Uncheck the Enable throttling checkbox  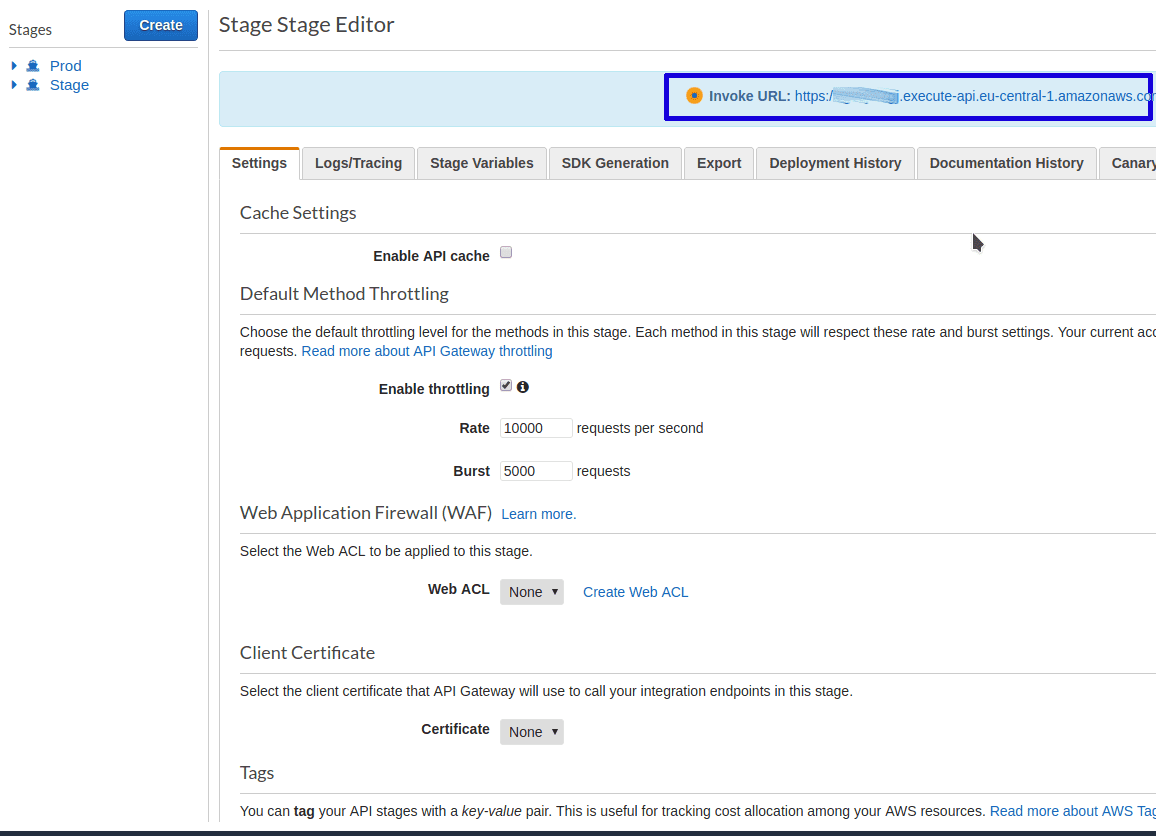pyautogui.click(x=506, y=386)
